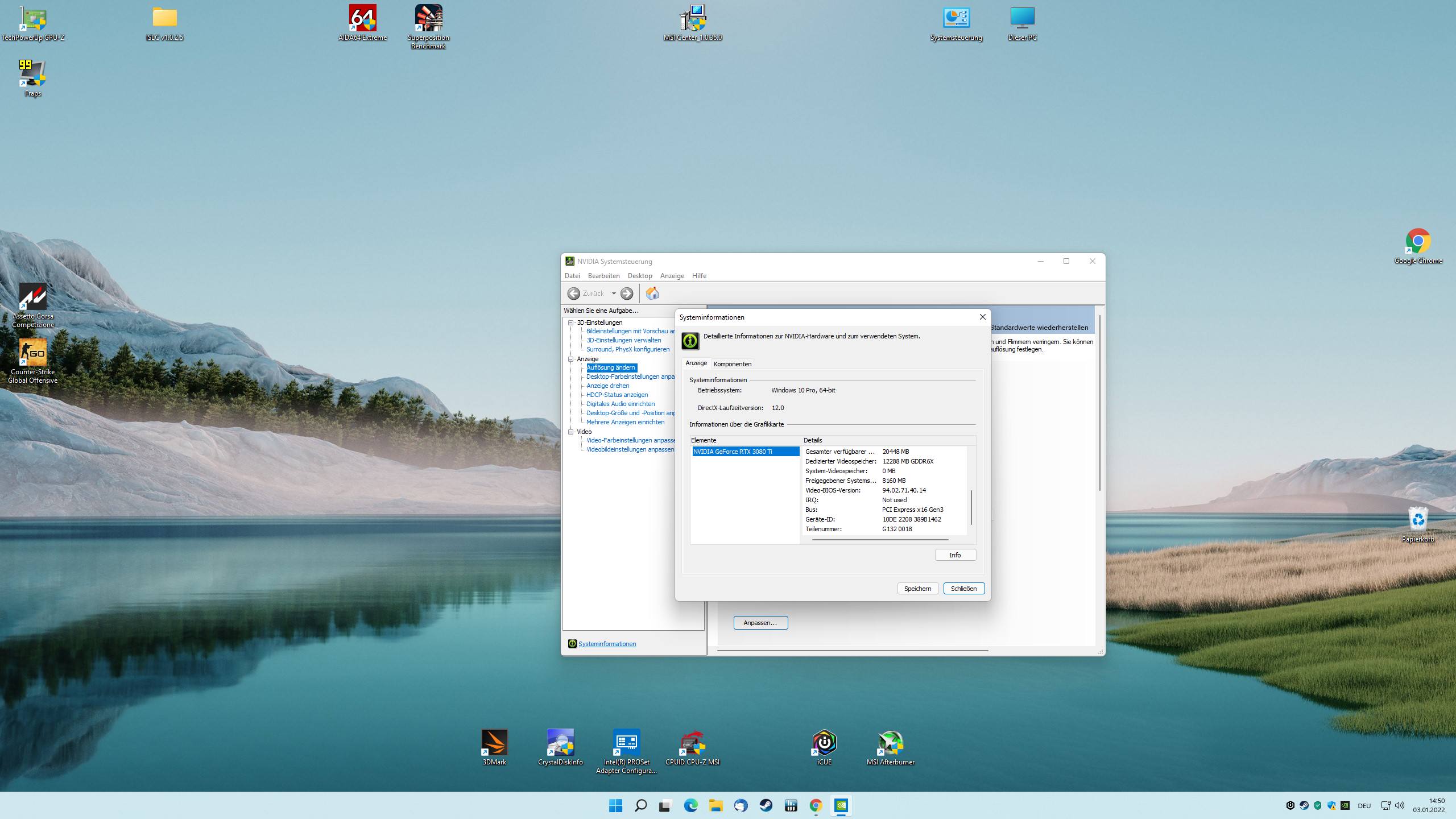1456x819 pixels.
Task: Open the NVIDIA settings icon in system tray
Action: tap(1345, 805)
